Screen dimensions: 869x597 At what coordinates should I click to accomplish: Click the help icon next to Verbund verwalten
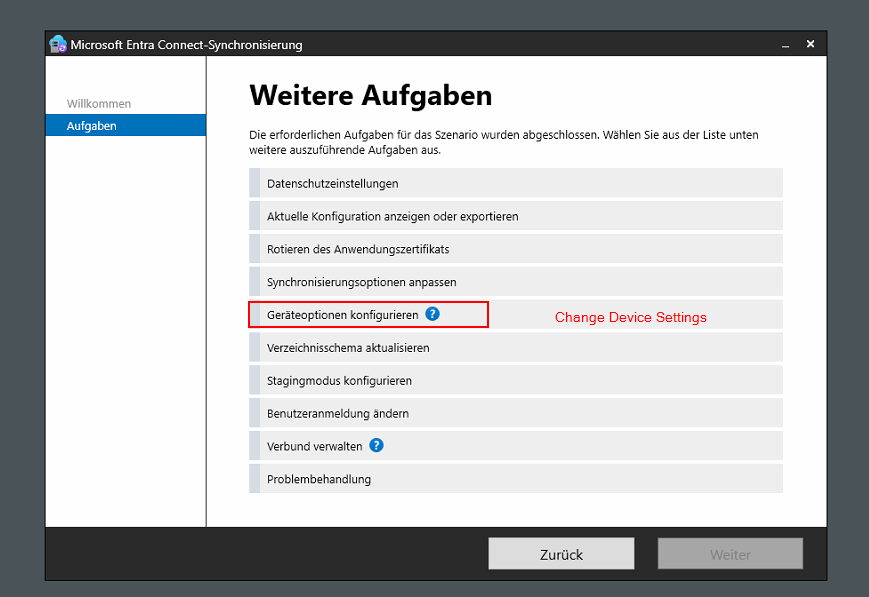pyautogui.click(x=376, y=446)
